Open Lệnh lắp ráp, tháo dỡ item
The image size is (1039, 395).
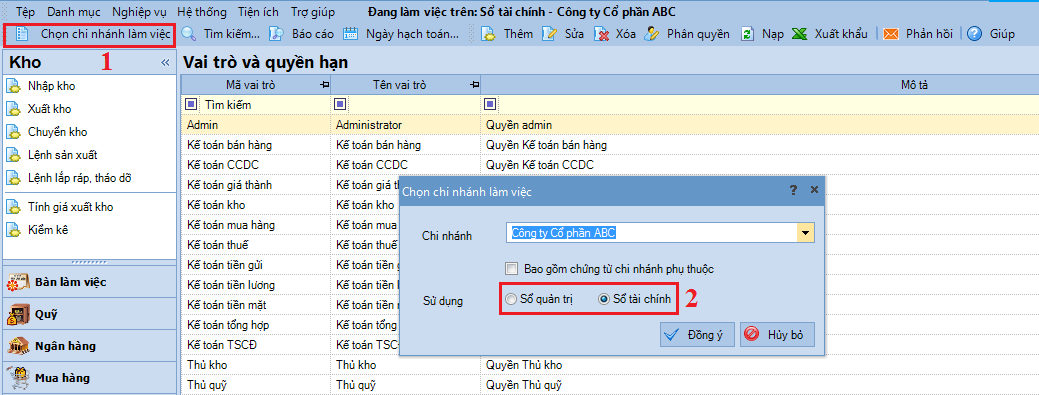(x=80, y=178)
